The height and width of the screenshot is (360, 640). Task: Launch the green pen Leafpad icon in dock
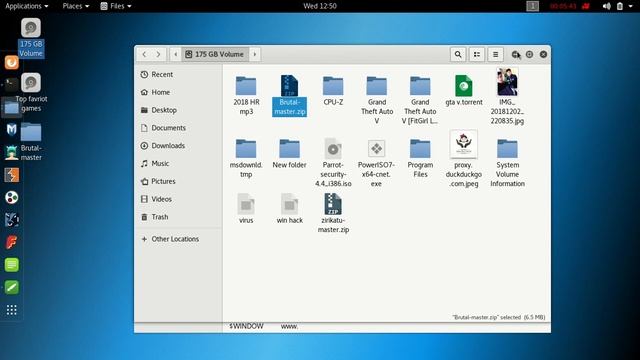pos(11,287)
